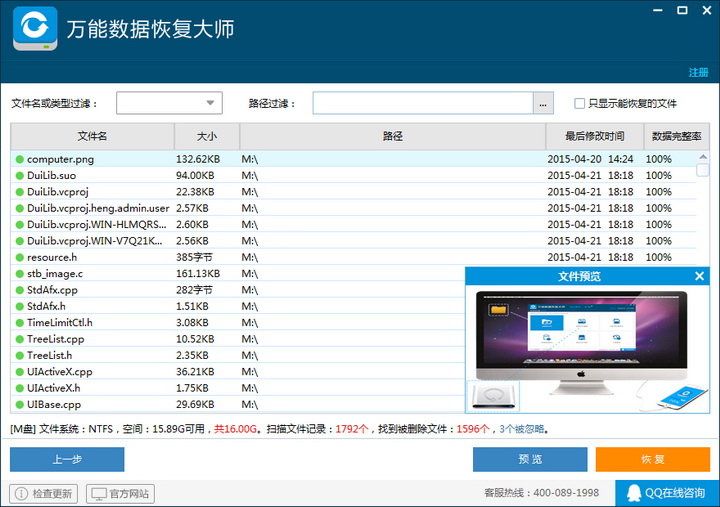Image resolution: width=720 pixels, height=507 pixels.
Task: Click the info icon on 检查更新
Action: coord(21,494)
